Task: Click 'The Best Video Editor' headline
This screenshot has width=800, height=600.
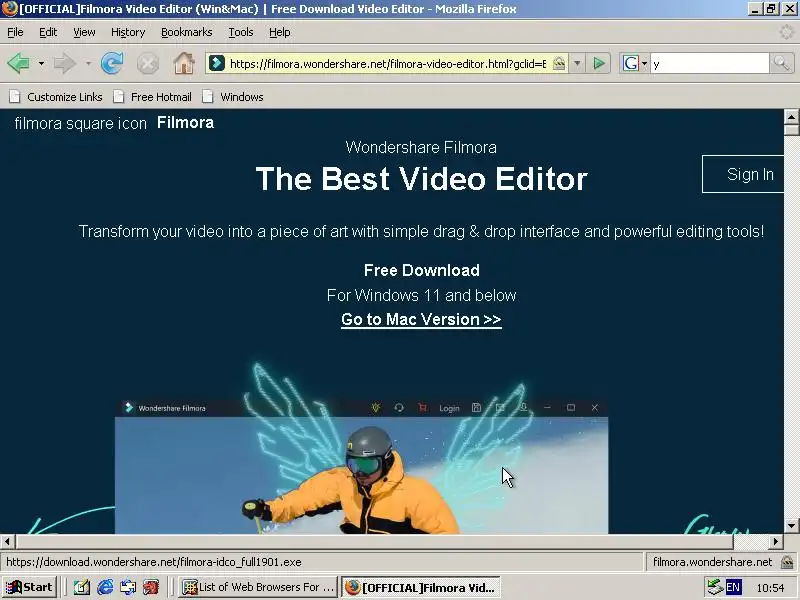Action: coord(421,179)
